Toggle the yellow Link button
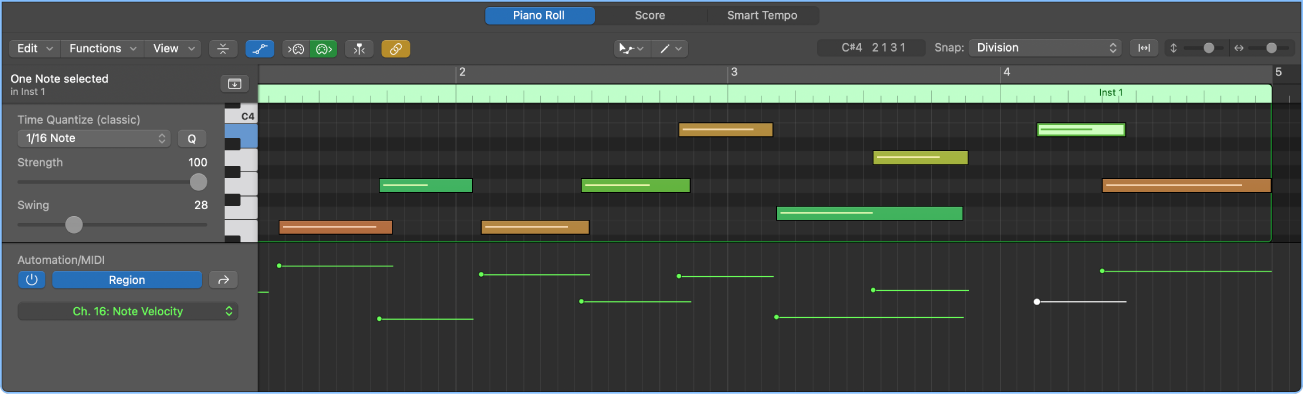Viewport: 1304px width, 396px height. coord(396,48)
